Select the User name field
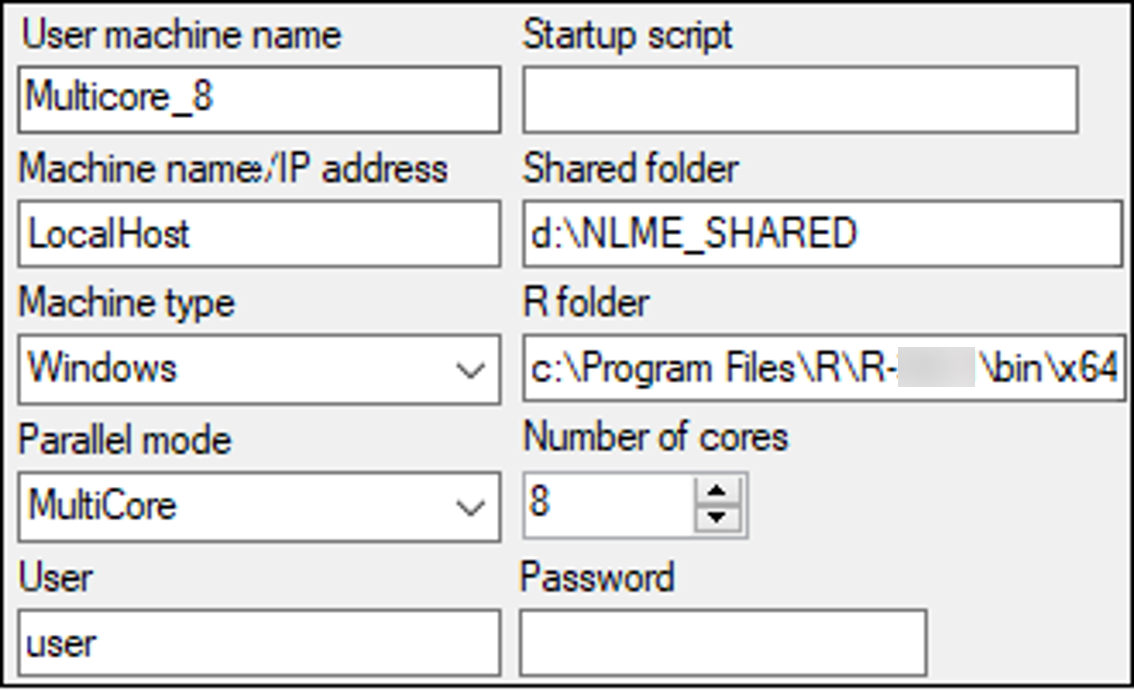 click(260, 643)
